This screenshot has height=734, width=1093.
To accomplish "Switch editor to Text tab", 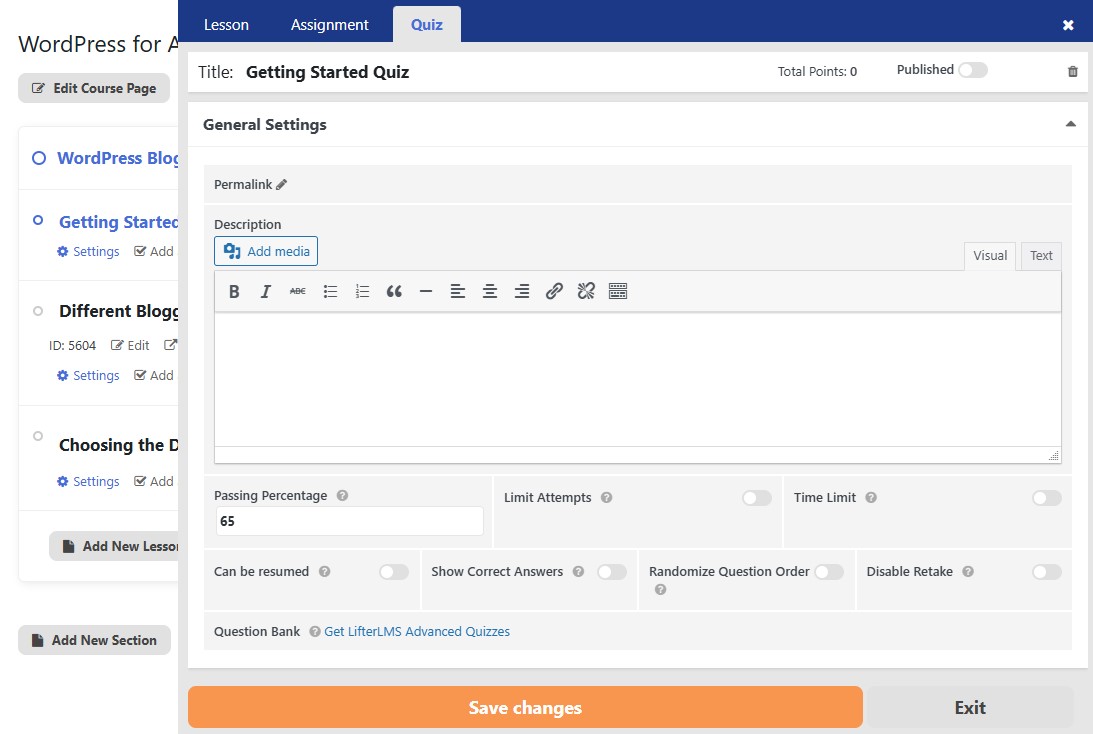I will (x=1041, y=256).
